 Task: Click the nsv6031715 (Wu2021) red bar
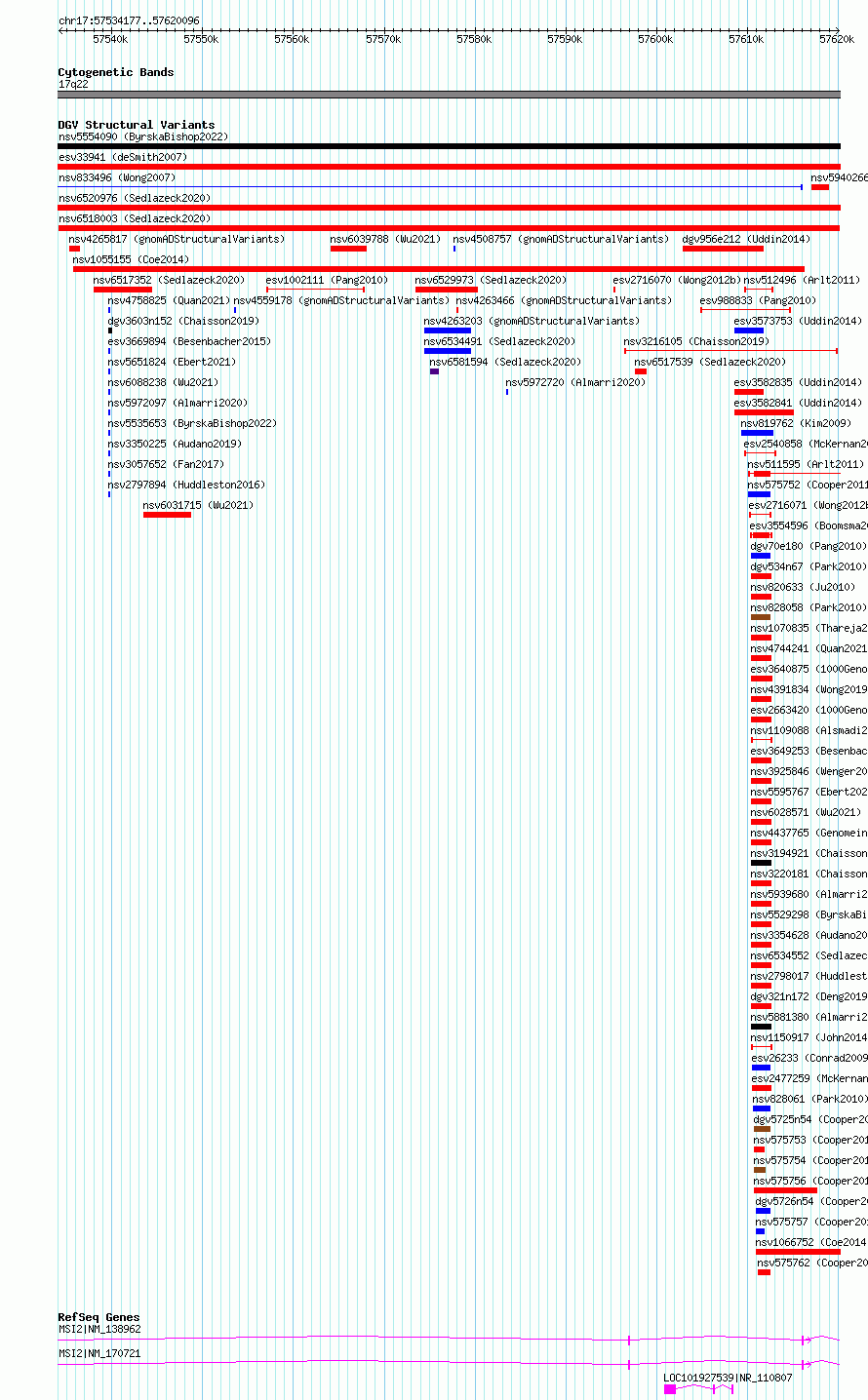click(167, 515)
